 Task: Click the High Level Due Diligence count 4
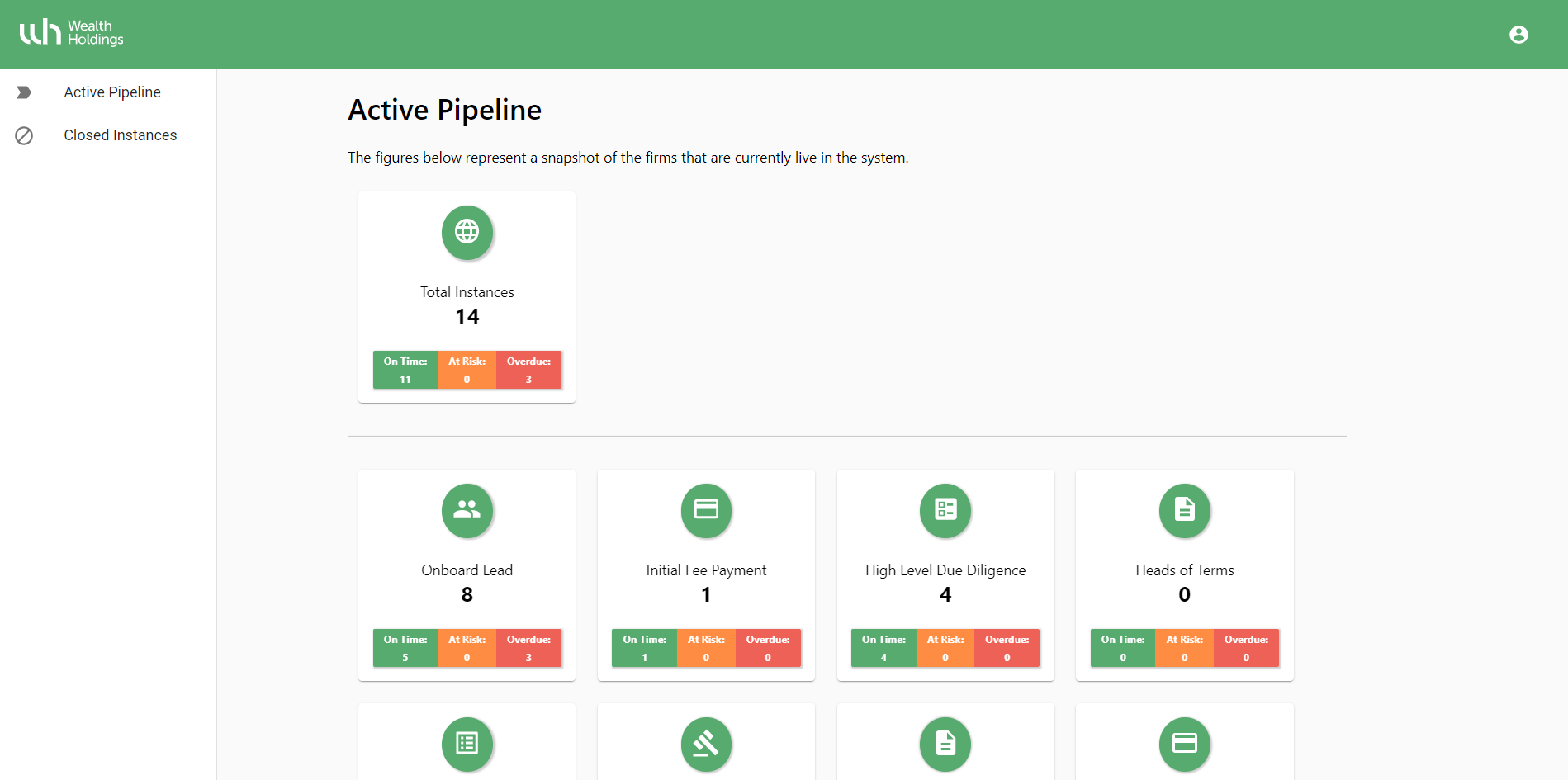pyautogui.click(x=945, y=594)
